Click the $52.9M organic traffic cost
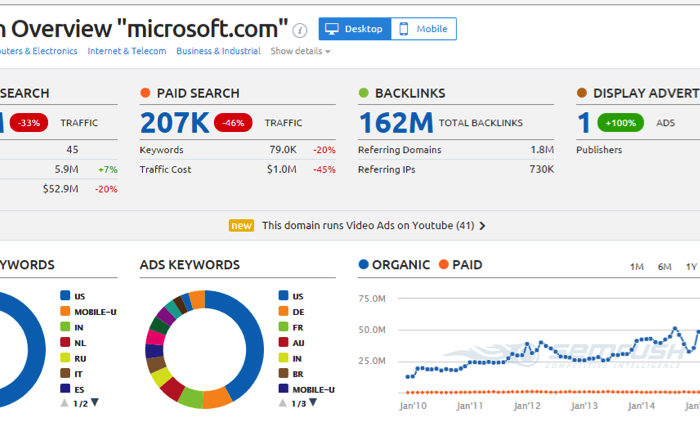This screenshot has height=432, width=700. point(61,189)
